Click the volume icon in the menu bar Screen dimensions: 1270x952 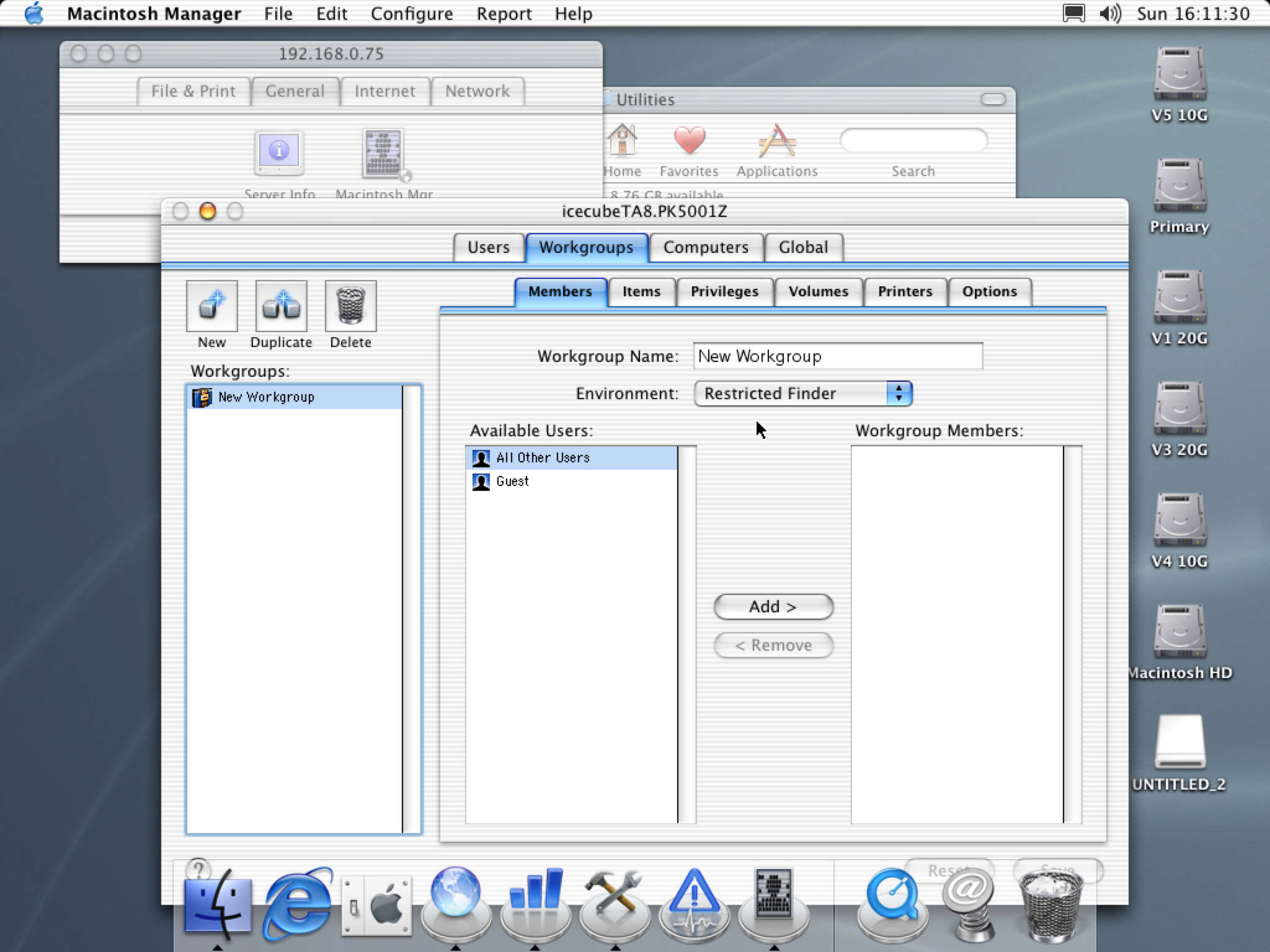[x=1110, y=13]
